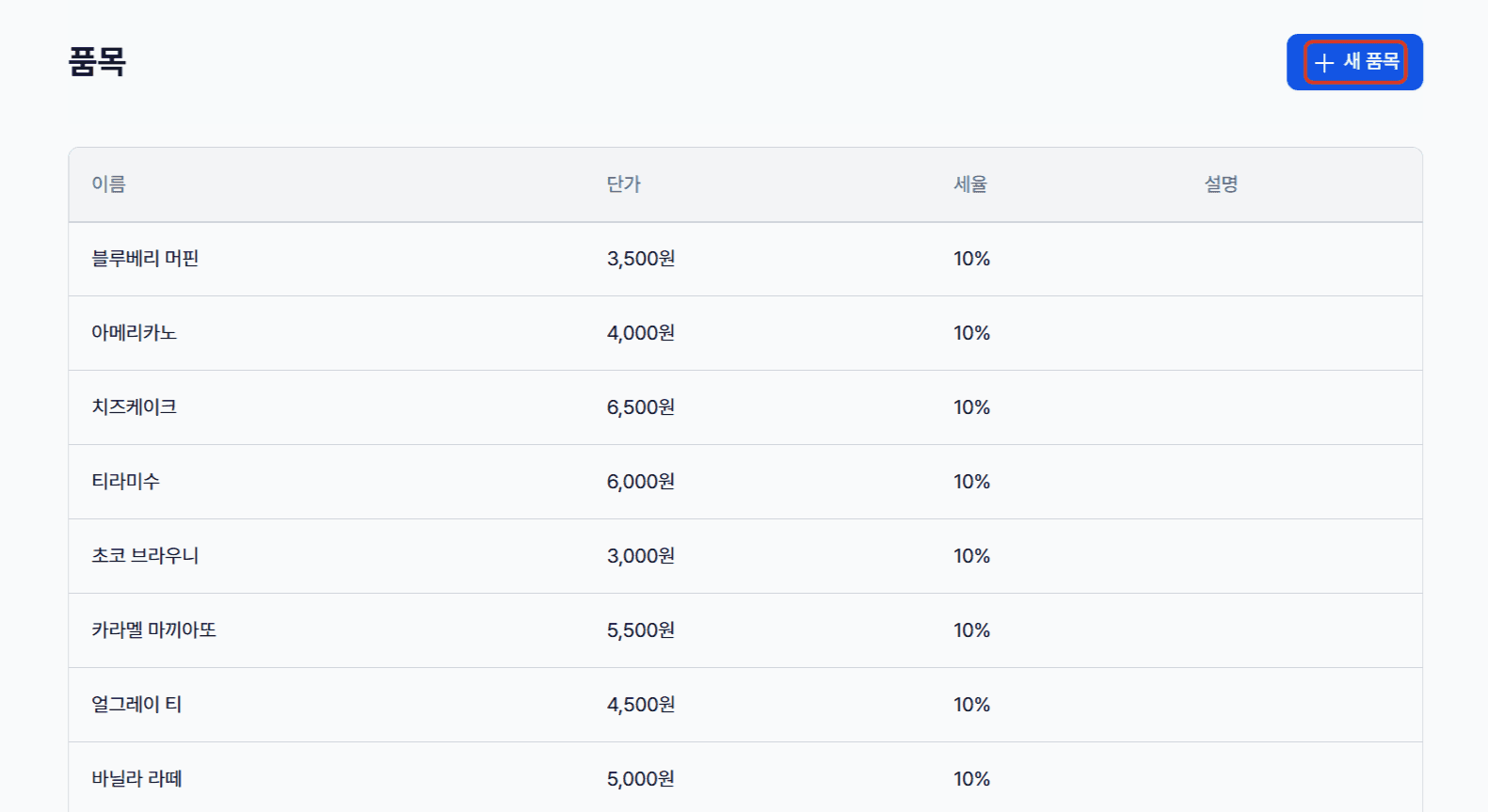Viewport: 1488px width, 812px height.
Task: Click the 이름 column header
Action: (108, 184)
